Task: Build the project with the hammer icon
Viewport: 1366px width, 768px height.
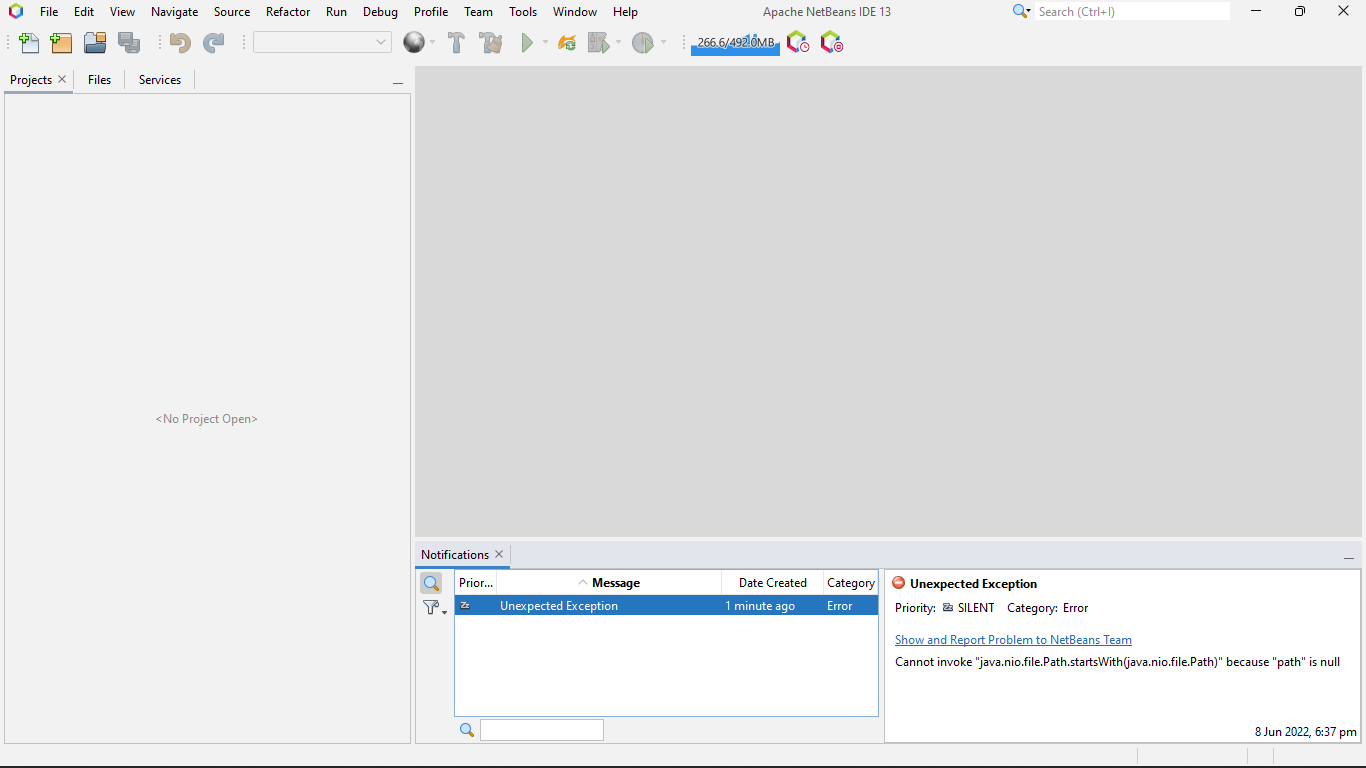Action: [x=456, y=43]
